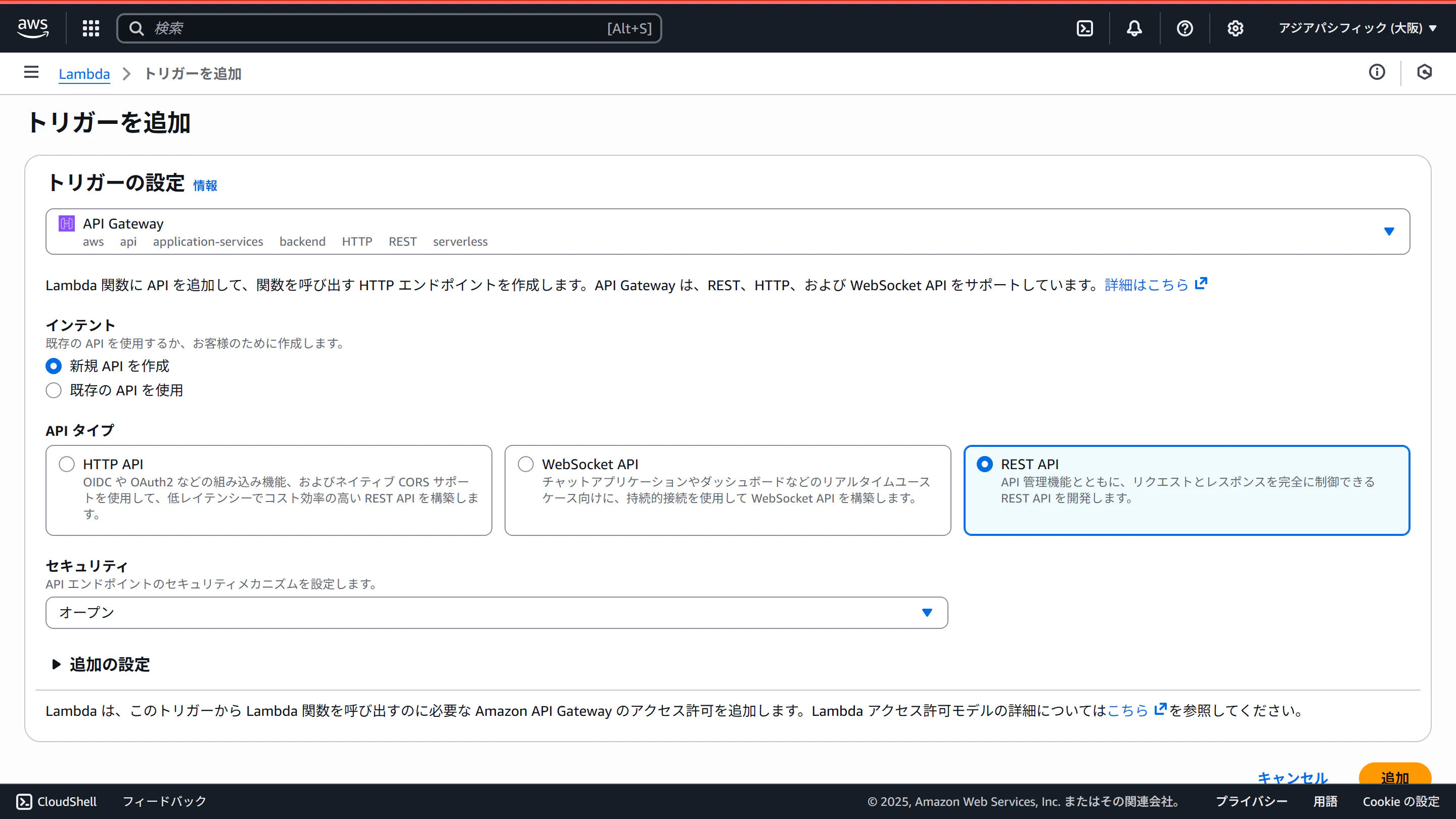Open the services grid menu icon

tap(90, 28)
